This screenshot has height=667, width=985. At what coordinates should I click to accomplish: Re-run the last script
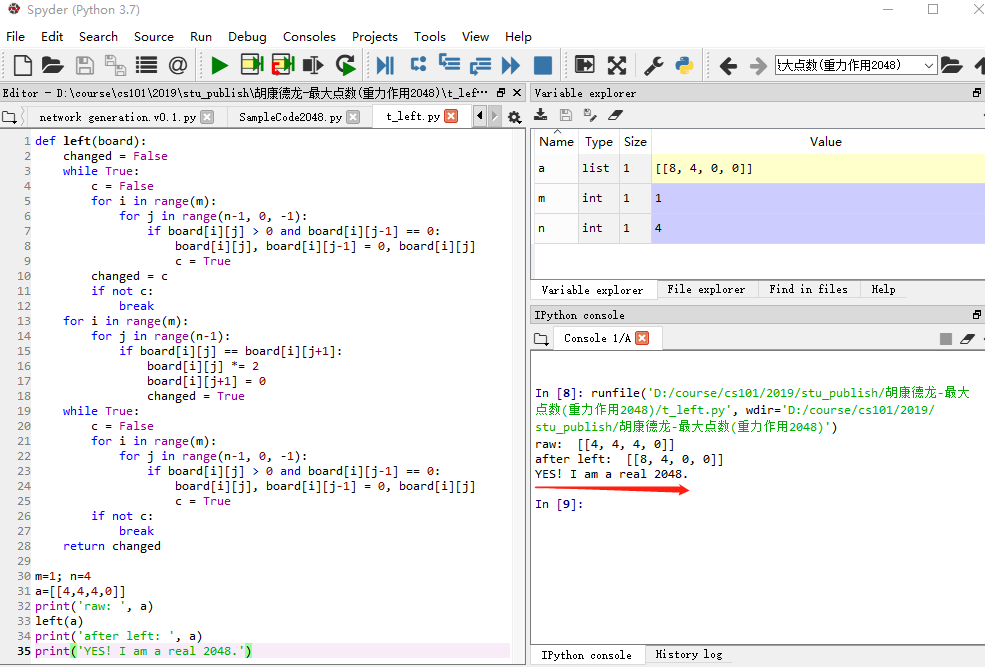pyautogui.click(x=346, y=65)
